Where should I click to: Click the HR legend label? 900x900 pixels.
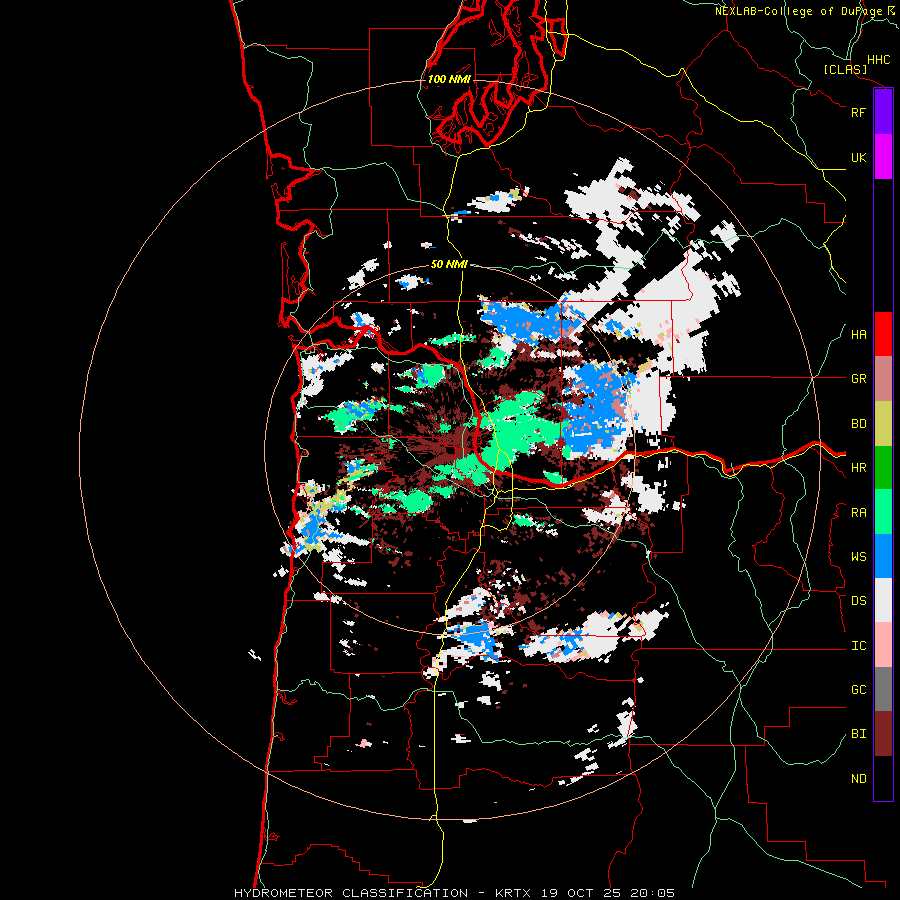858,468
